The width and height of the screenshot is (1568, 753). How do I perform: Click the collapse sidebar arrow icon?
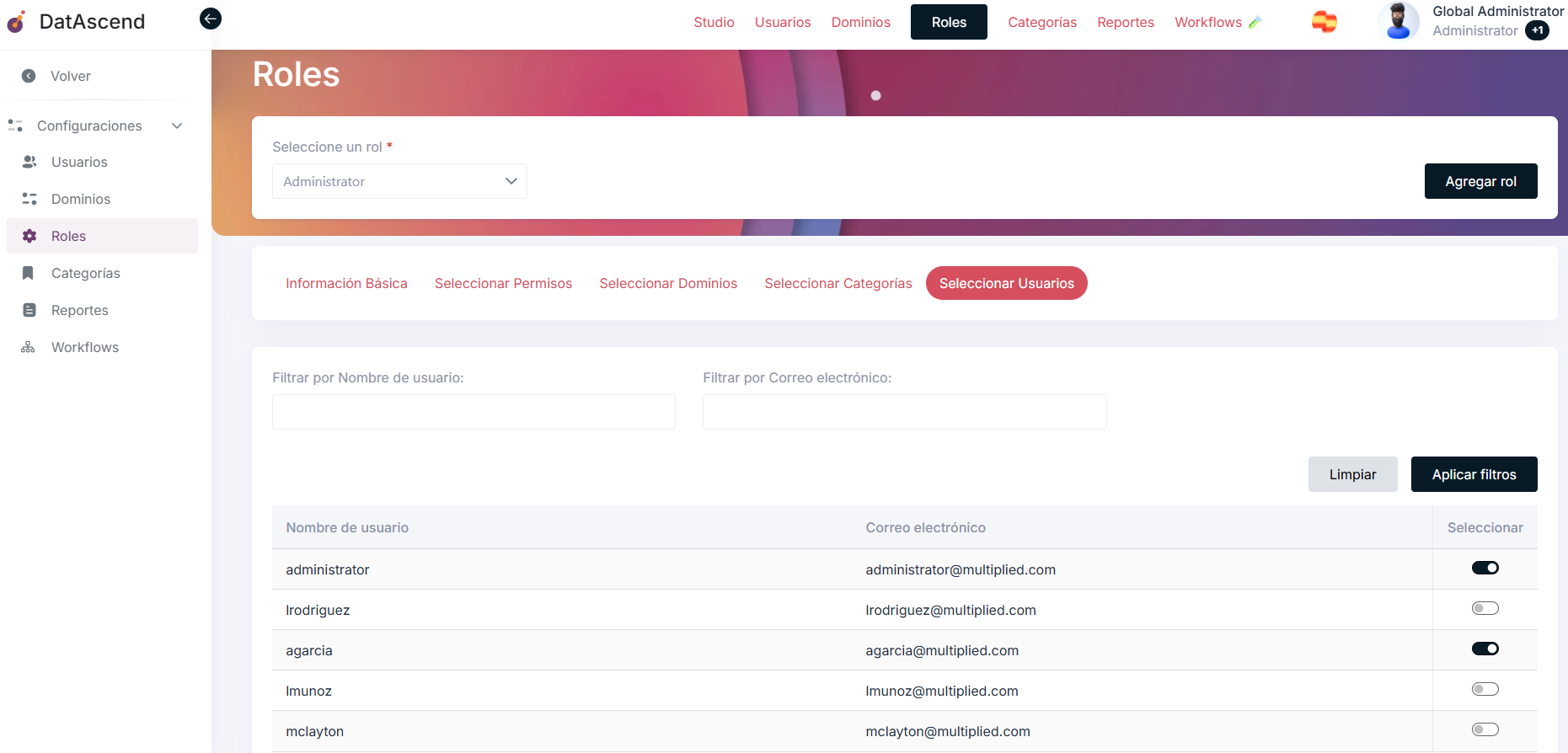tap(211, 19)
